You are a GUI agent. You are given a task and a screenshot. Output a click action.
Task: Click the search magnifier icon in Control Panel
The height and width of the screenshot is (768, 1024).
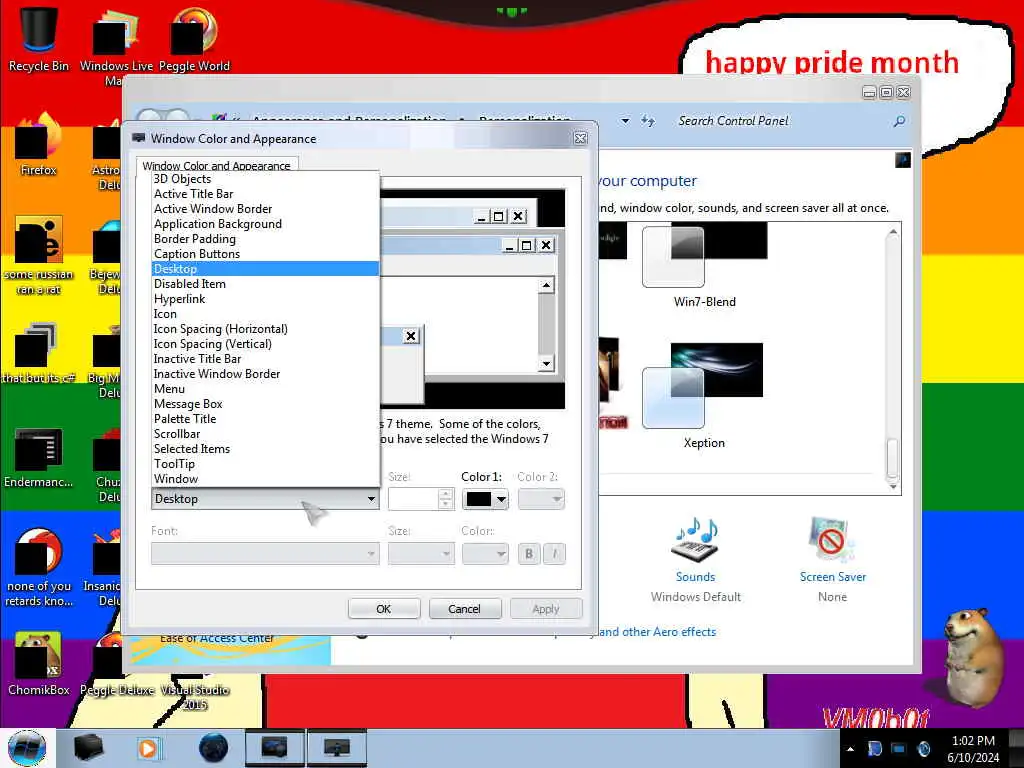point(899,121)
